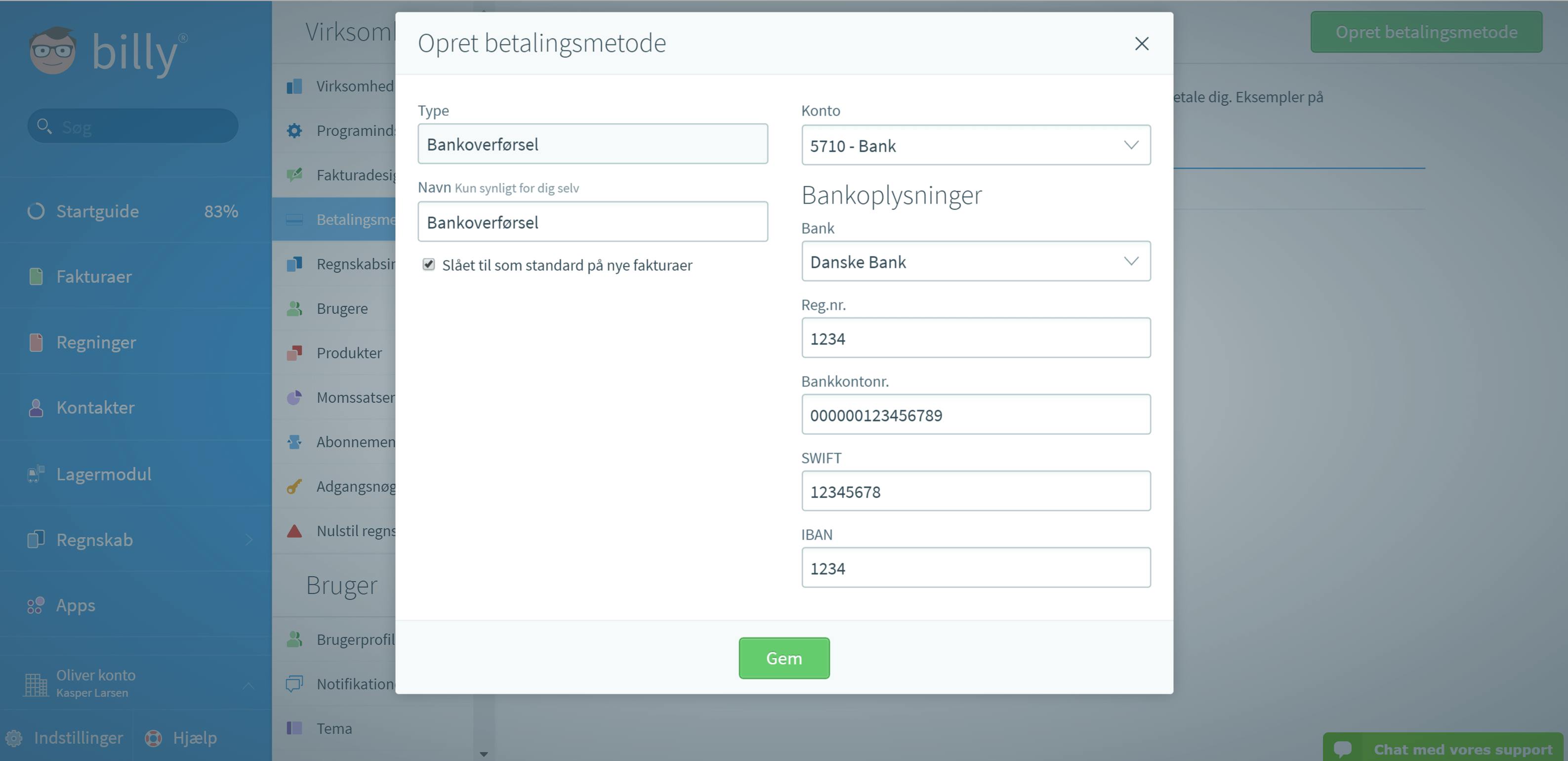The width and height of the screenshot is (1568, 761).
Task: Click the Regnskab icon in sidebar
Action: tap(36, 540)
